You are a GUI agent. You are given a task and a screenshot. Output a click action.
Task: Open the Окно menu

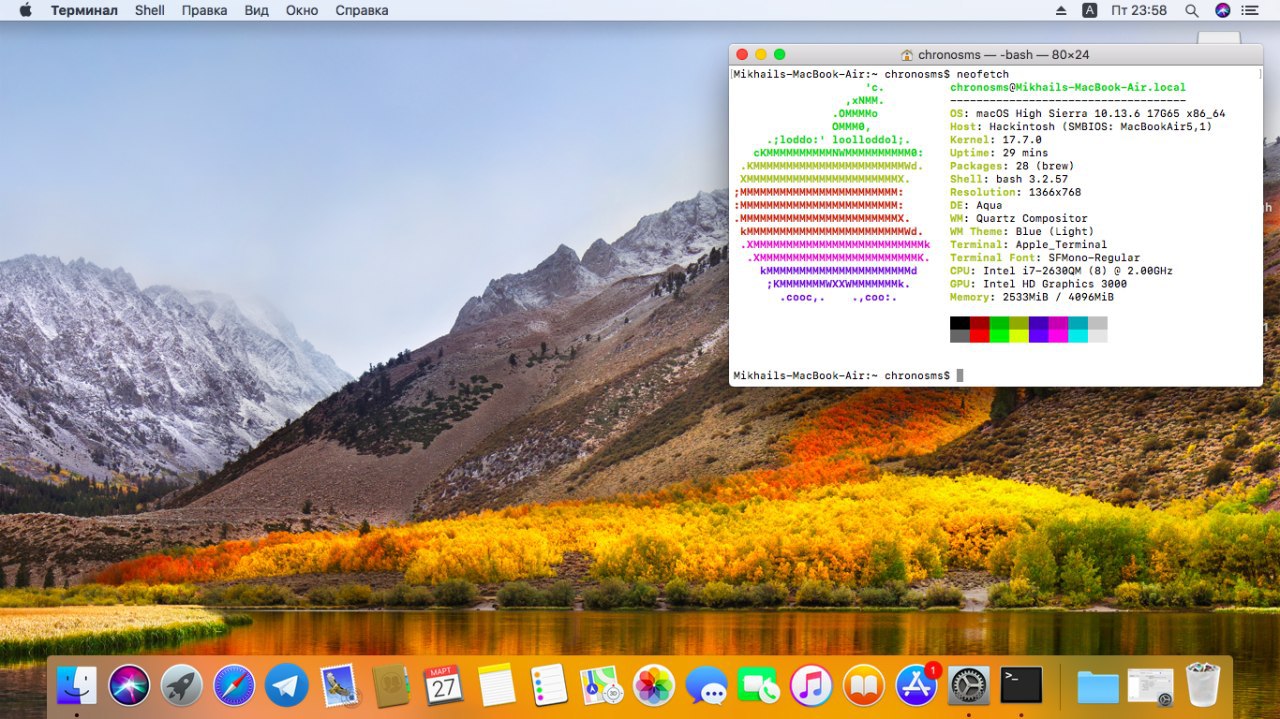click(302, 10)
